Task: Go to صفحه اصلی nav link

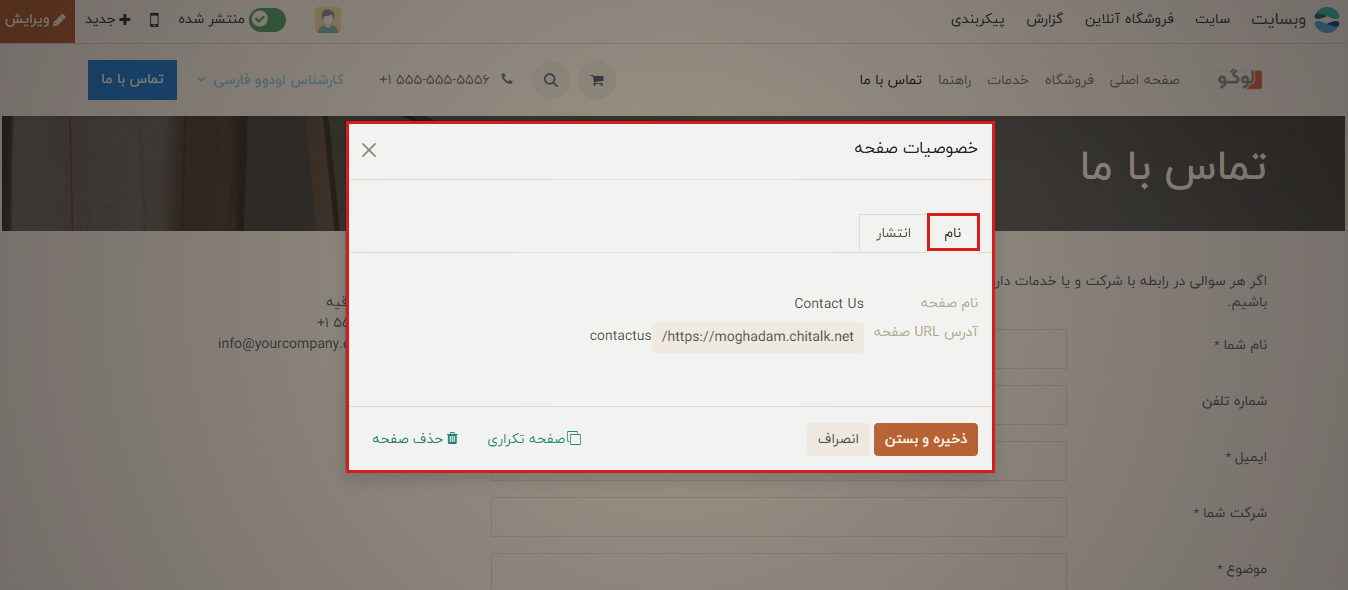Action: point(1145,80)
